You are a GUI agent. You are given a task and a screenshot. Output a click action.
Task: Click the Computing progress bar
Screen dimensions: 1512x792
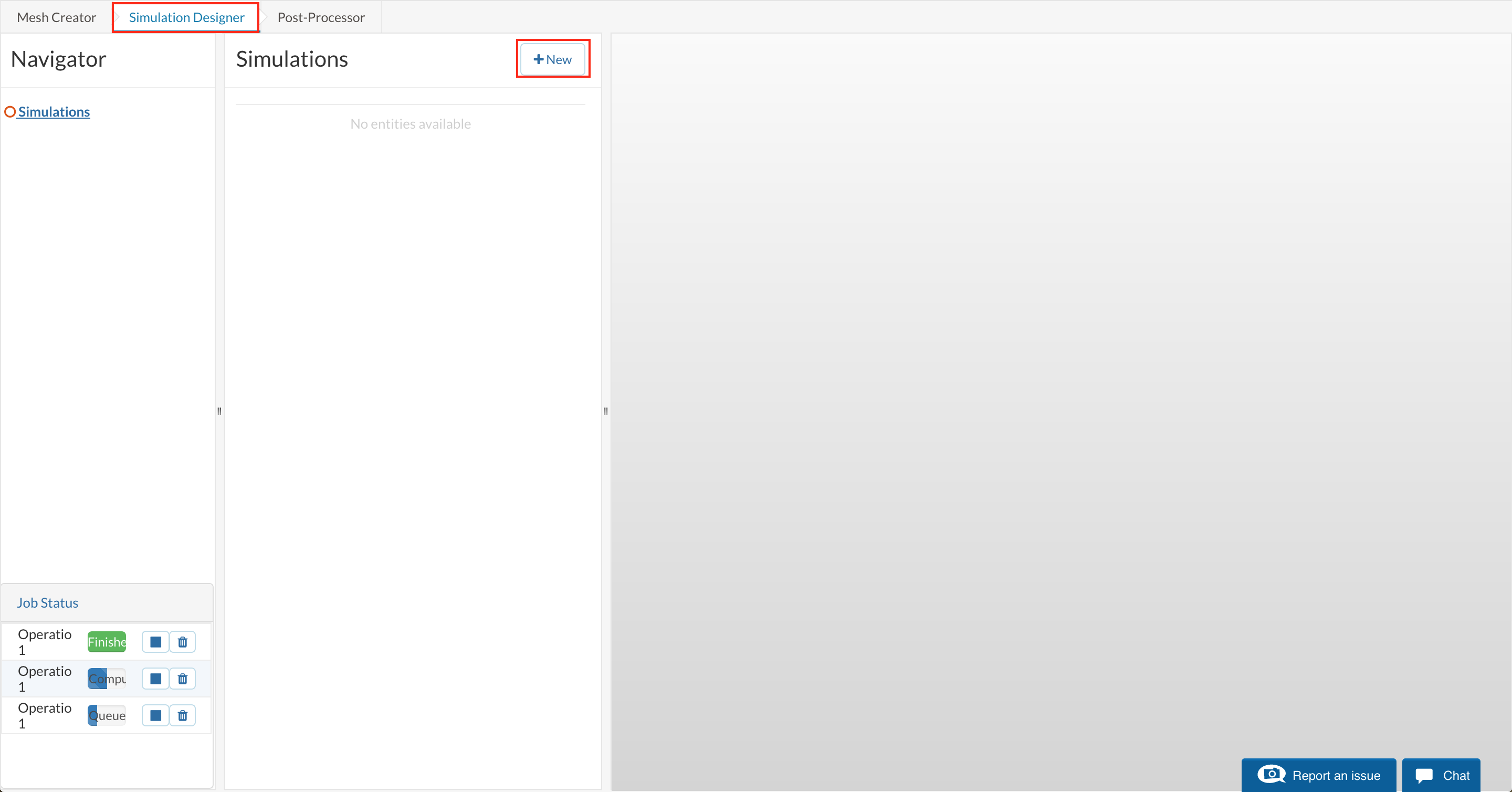point(107,679)
